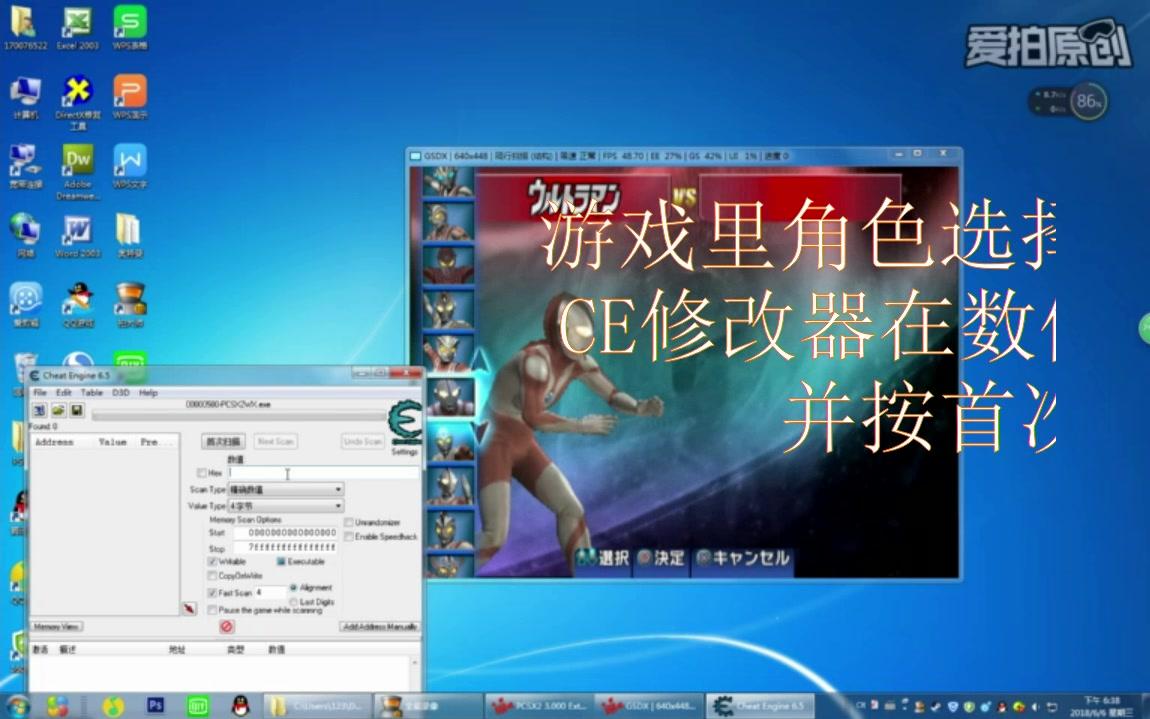Image resolution: width=1150 pixels, height=719 pixels.
Task: Select the Last Digits radio button
Action: (294, 602)
